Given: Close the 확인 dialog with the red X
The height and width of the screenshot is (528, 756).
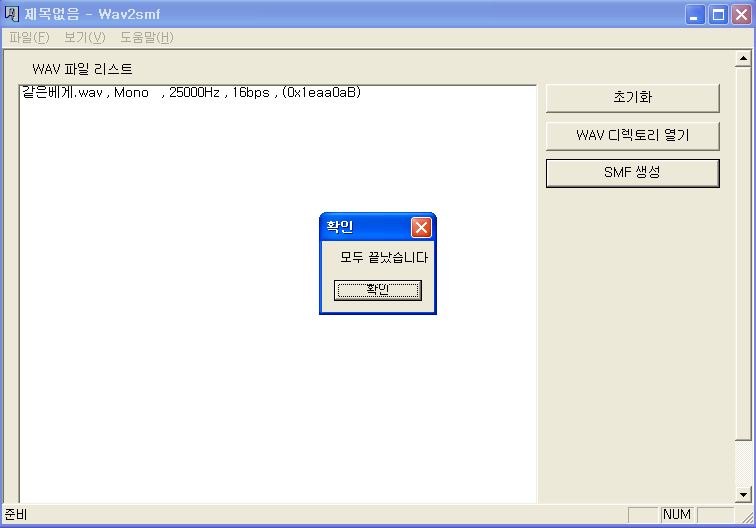Looking at the screenshot, I should (x=421, y=228).
